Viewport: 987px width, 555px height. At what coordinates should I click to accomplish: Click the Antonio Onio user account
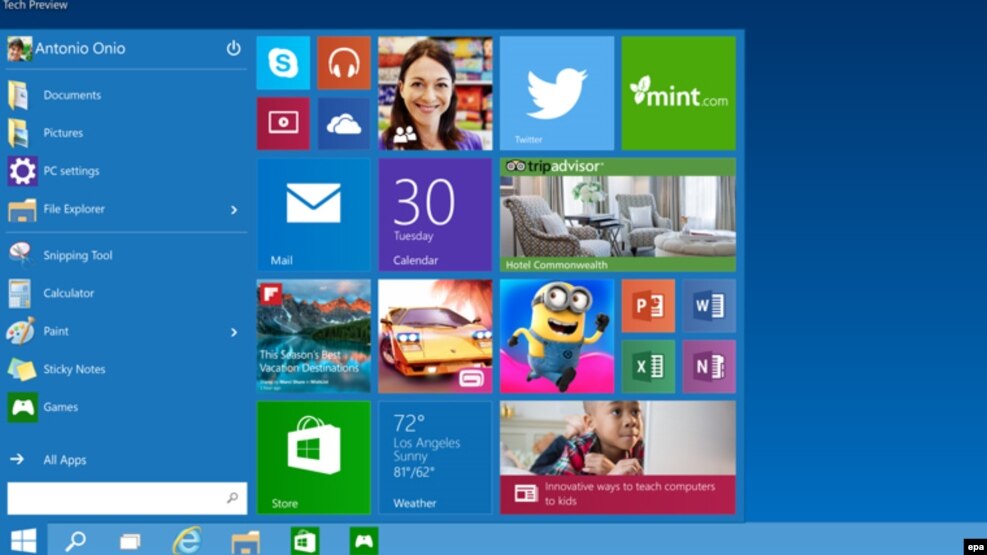(66, 48)
